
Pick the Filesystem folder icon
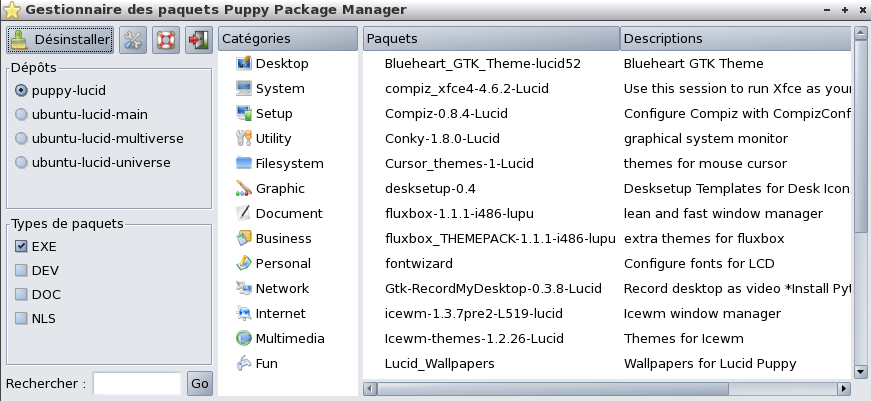(243, 163)
